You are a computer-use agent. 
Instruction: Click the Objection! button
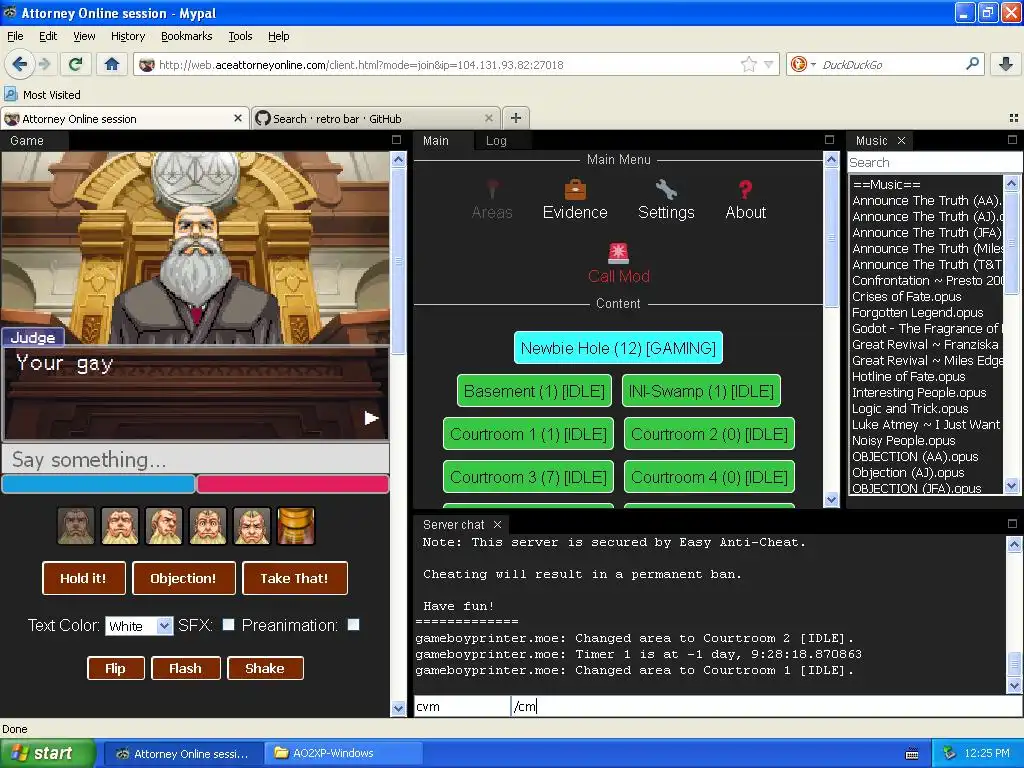pos(184,578)
